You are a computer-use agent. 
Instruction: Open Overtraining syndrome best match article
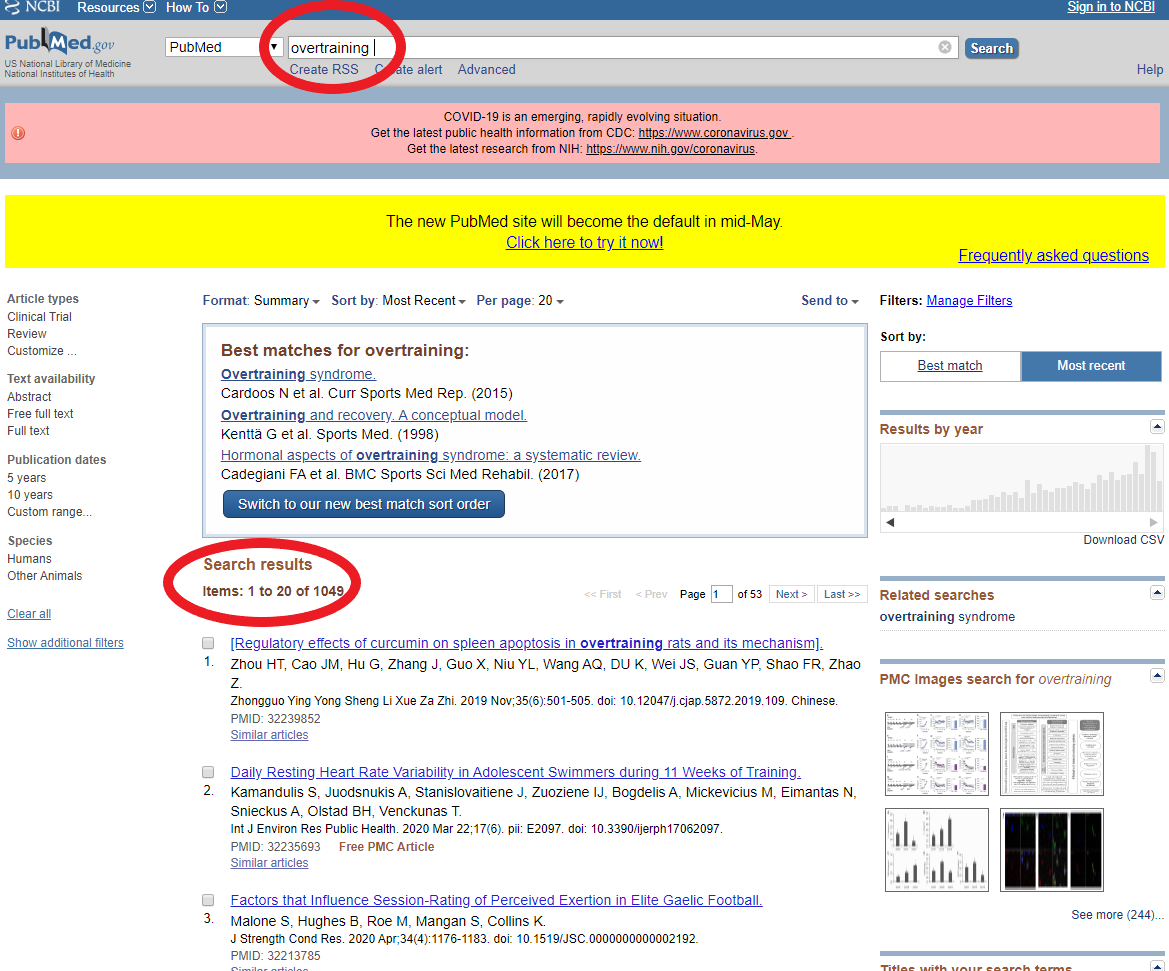click(x=298, y=374)
